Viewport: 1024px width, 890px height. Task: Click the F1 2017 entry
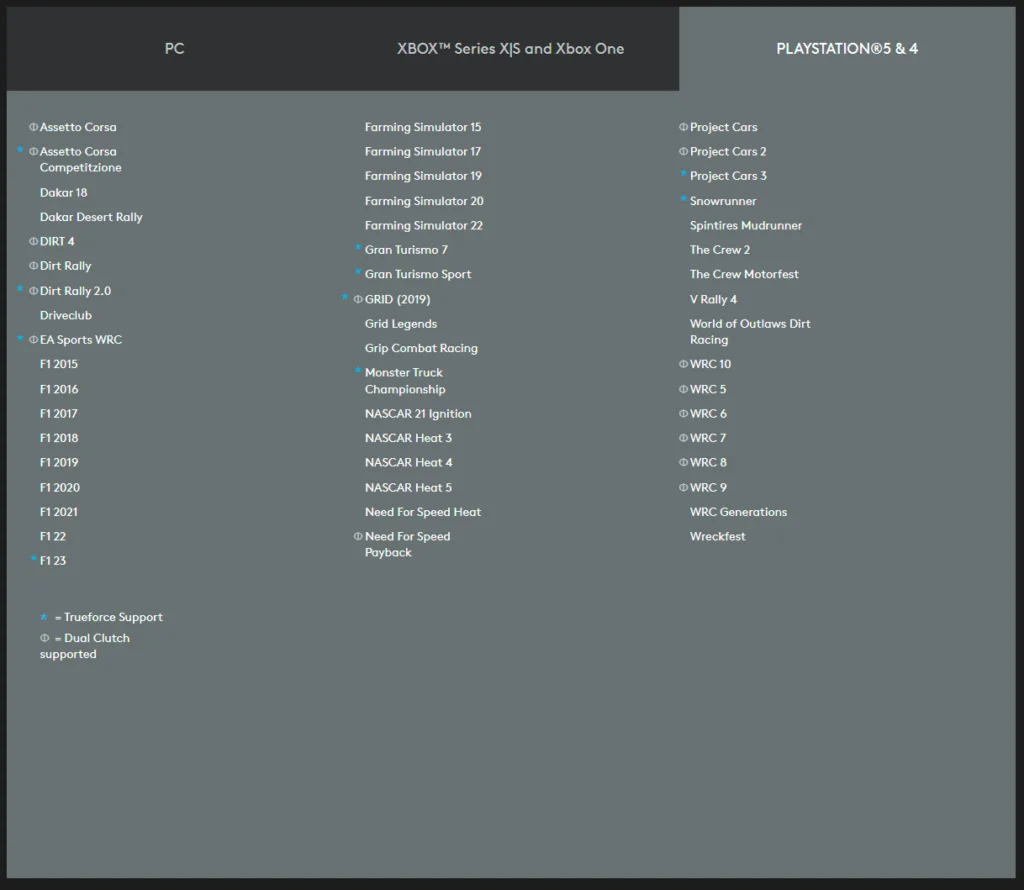pos(59,413)
